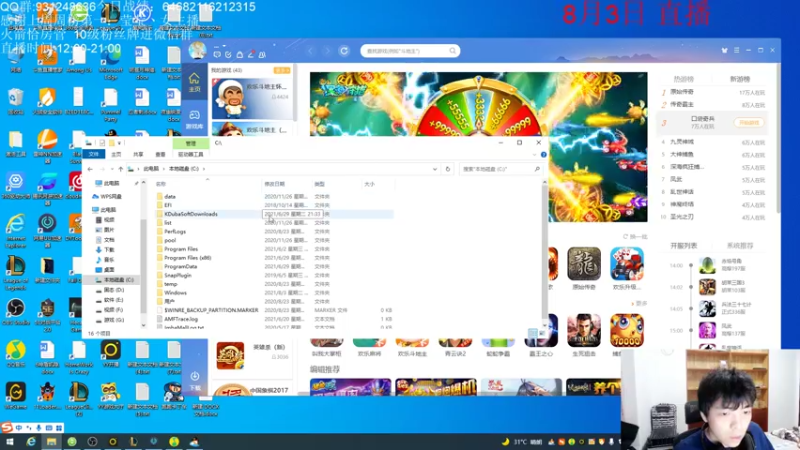This screenshot has height=450, width=800.
Task: Click the chevron after 此电脑 breadcrumb
Action: click(164, 169)
